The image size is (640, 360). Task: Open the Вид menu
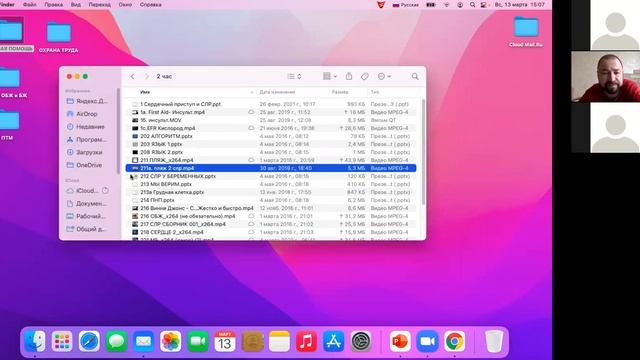pyautogui.click(x=76, y=5)
